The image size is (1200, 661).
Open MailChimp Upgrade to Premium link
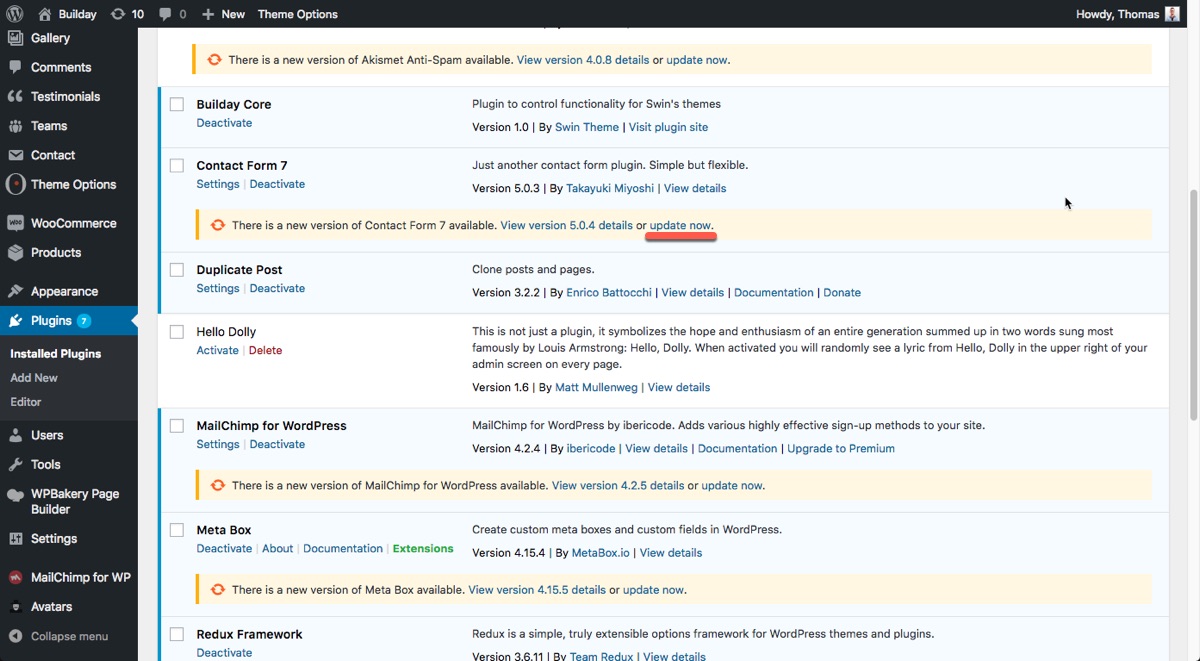click(841, 449)
